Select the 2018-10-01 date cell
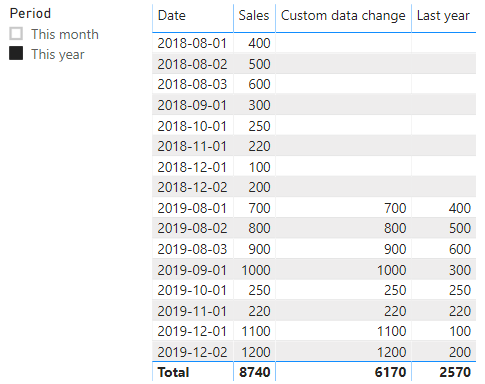Screen dimensions: 485x384 pyautogui.click(x=192, y=126)
